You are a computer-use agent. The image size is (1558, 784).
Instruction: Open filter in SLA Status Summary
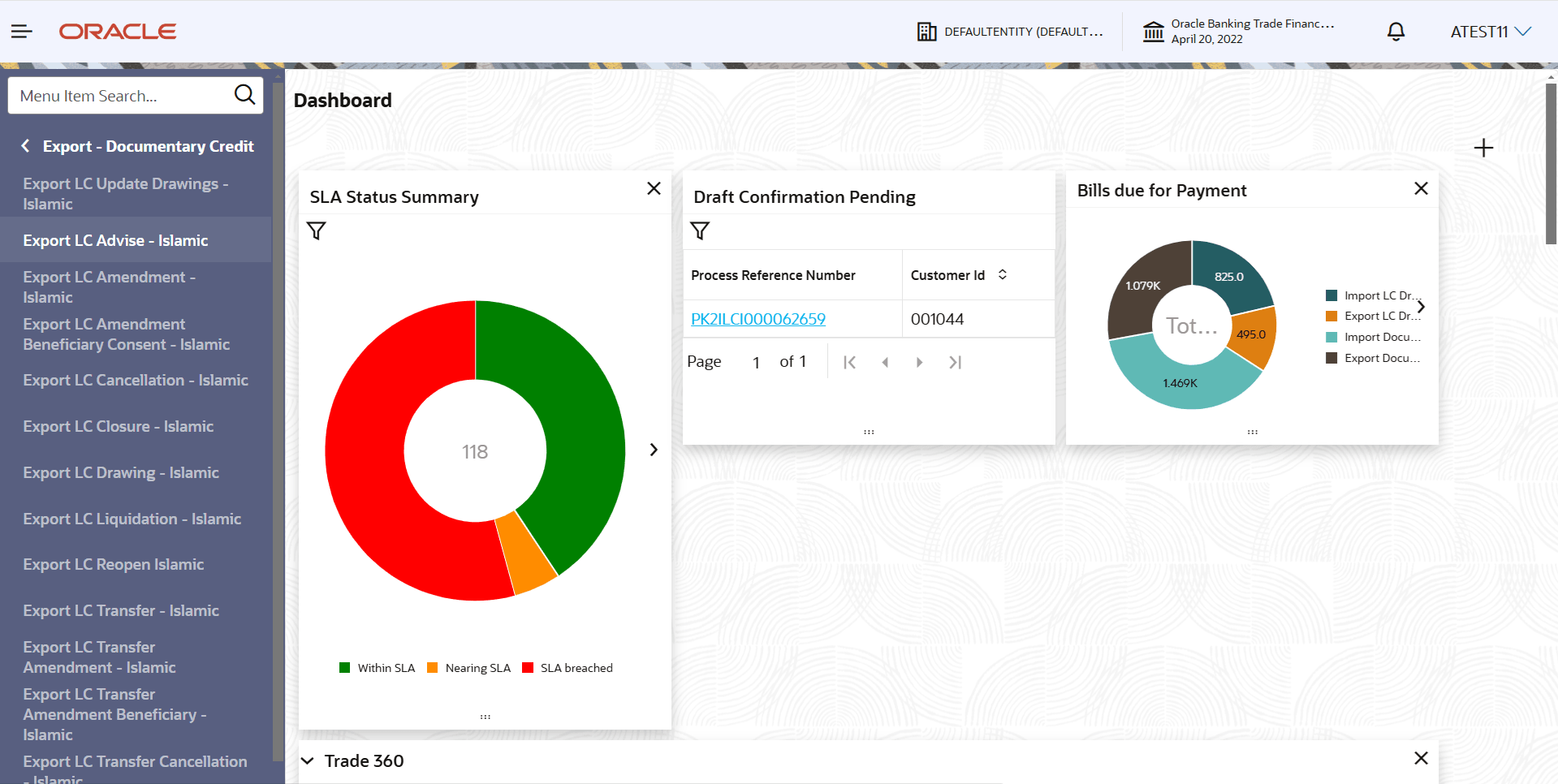point(317,231)
